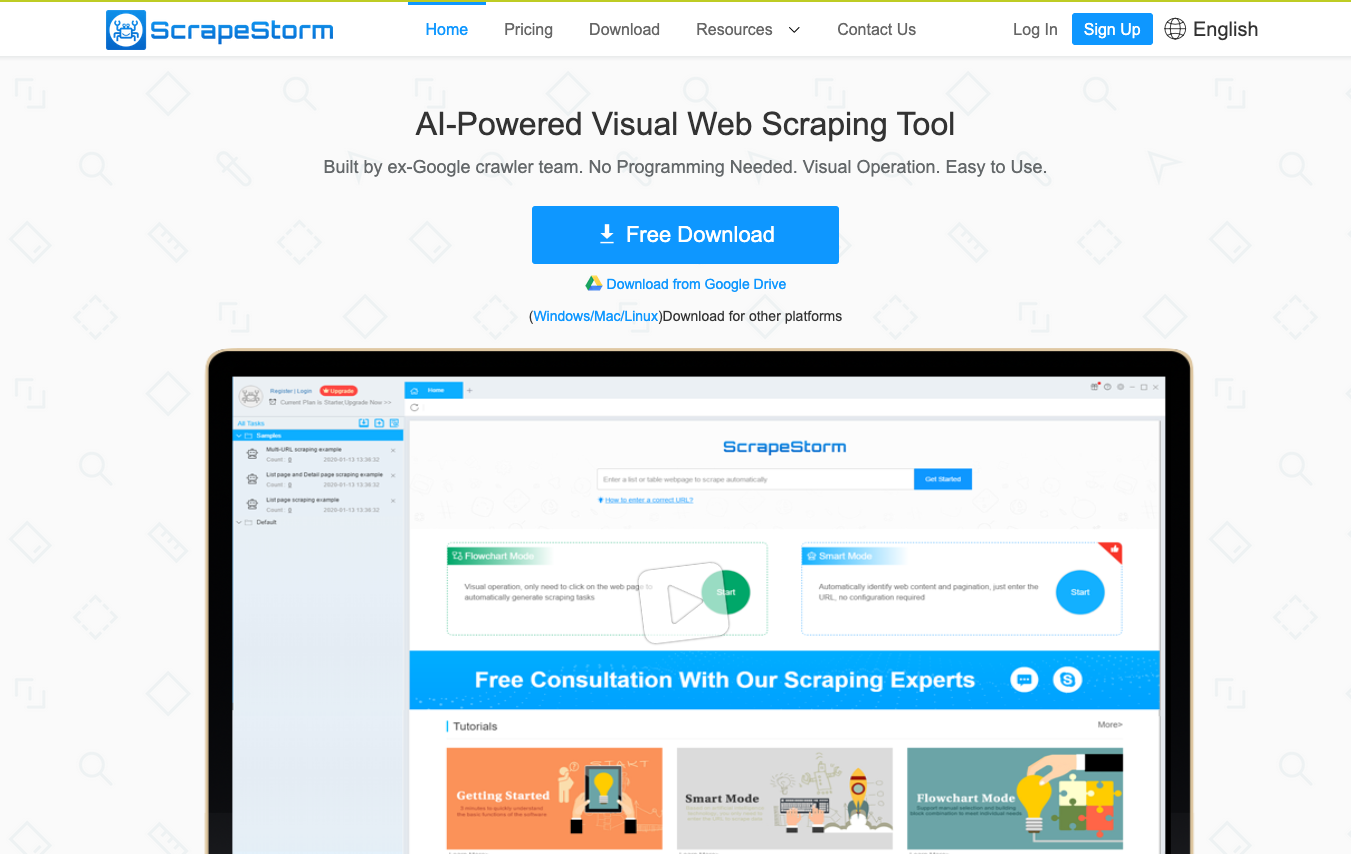Click the ScrapeStorm logo in the header
This screenshot has height=854, width=1351.
coord(220,30)
